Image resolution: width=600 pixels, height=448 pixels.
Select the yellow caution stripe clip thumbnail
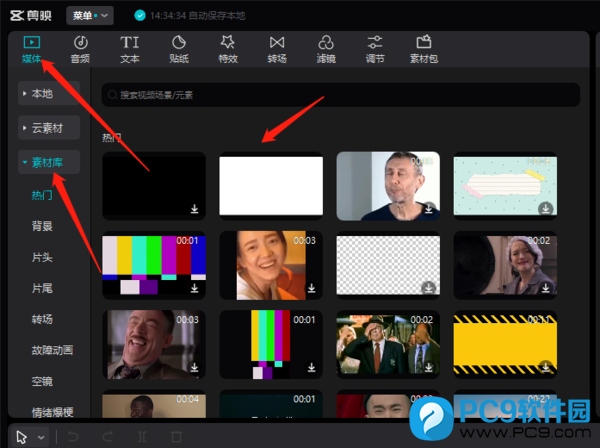[x=505, y=344]
